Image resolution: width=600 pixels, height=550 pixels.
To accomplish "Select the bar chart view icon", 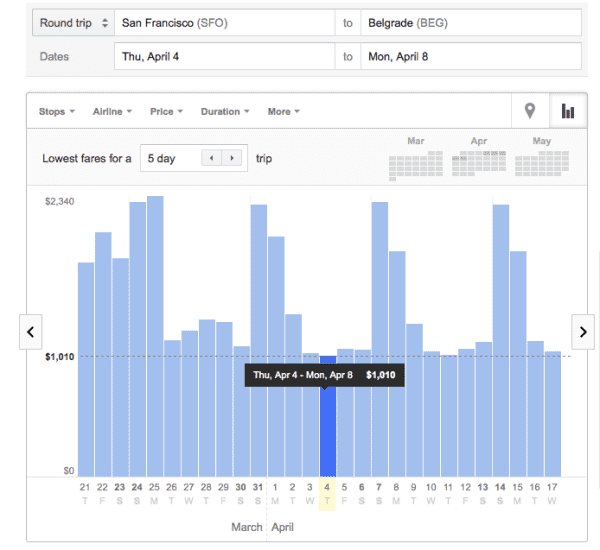I will click(568, 111).
